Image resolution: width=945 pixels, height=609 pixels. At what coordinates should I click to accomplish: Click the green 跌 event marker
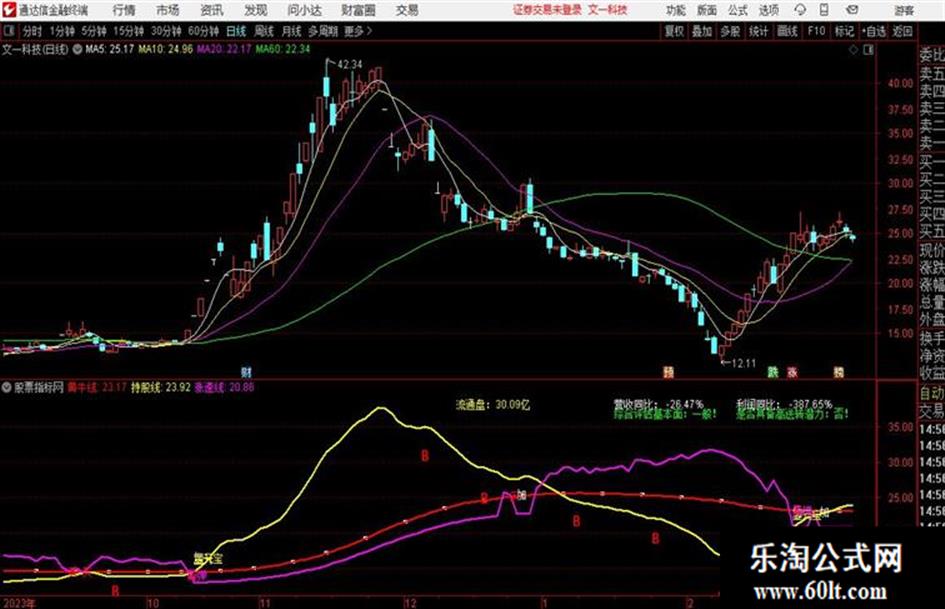[773, 372]
